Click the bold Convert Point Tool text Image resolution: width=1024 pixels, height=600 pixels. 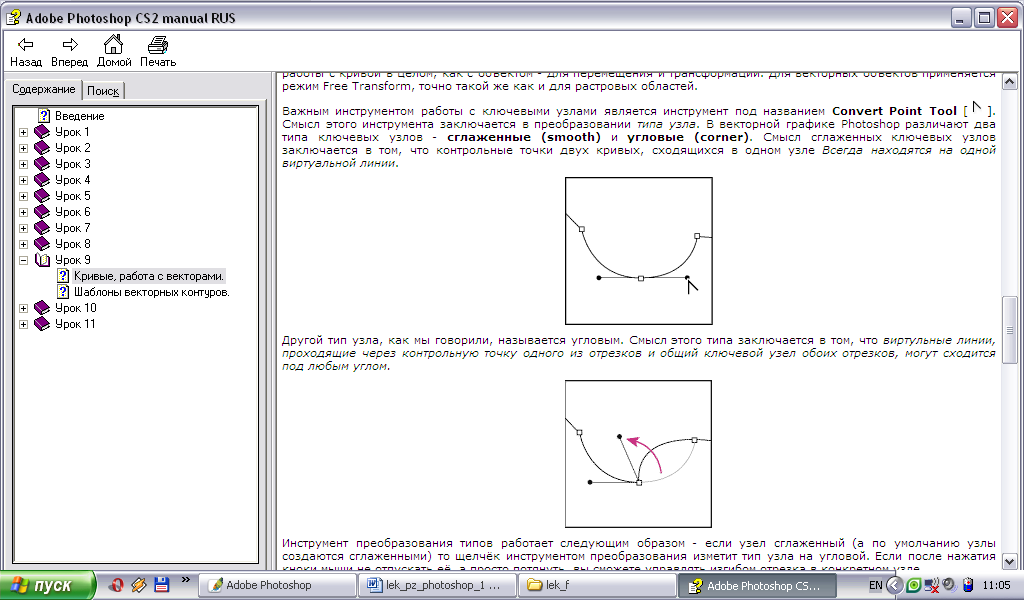coord(894,111)
